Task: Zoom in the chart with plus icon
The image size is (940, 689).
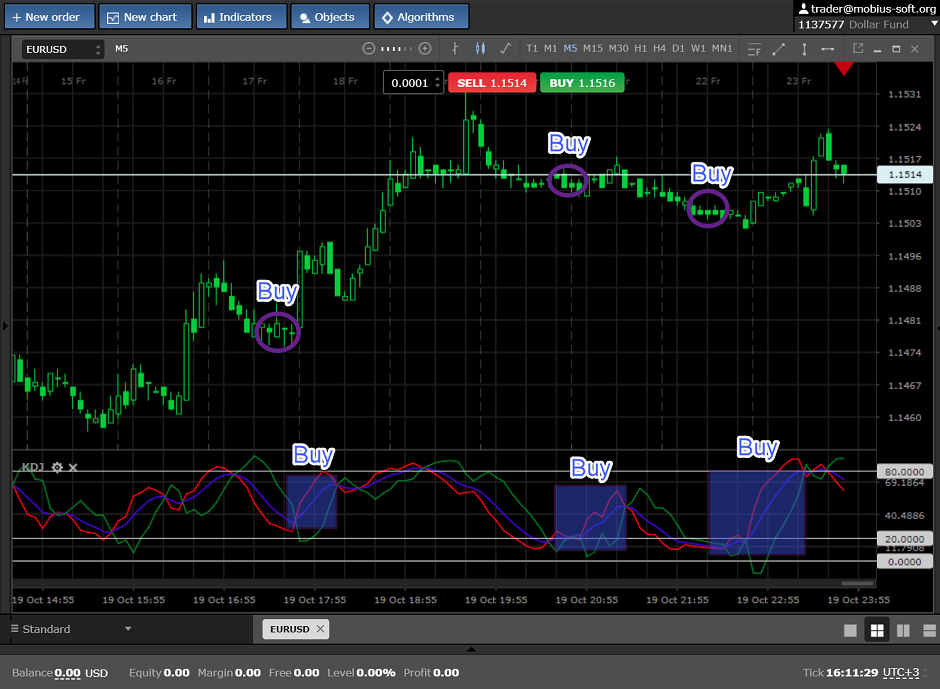Action: click(425, 49)
